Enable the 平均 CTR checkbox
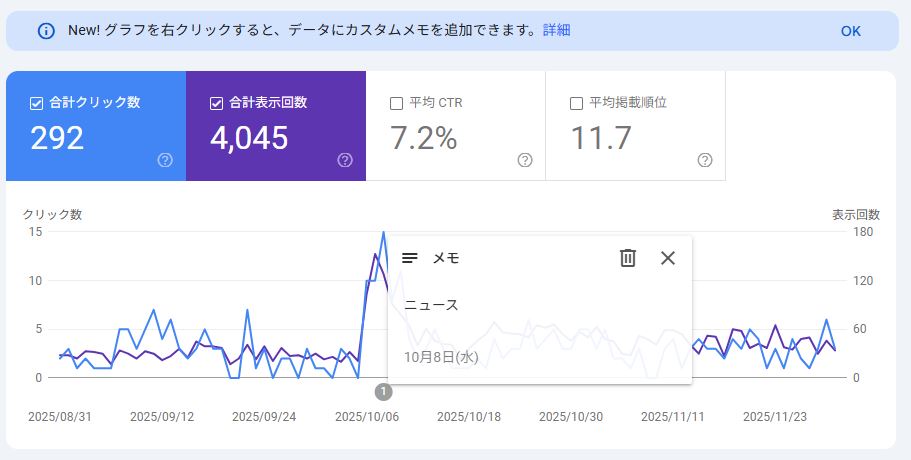Image resolution: width=911 pixels, height=460 pixels. coord(396,103)
